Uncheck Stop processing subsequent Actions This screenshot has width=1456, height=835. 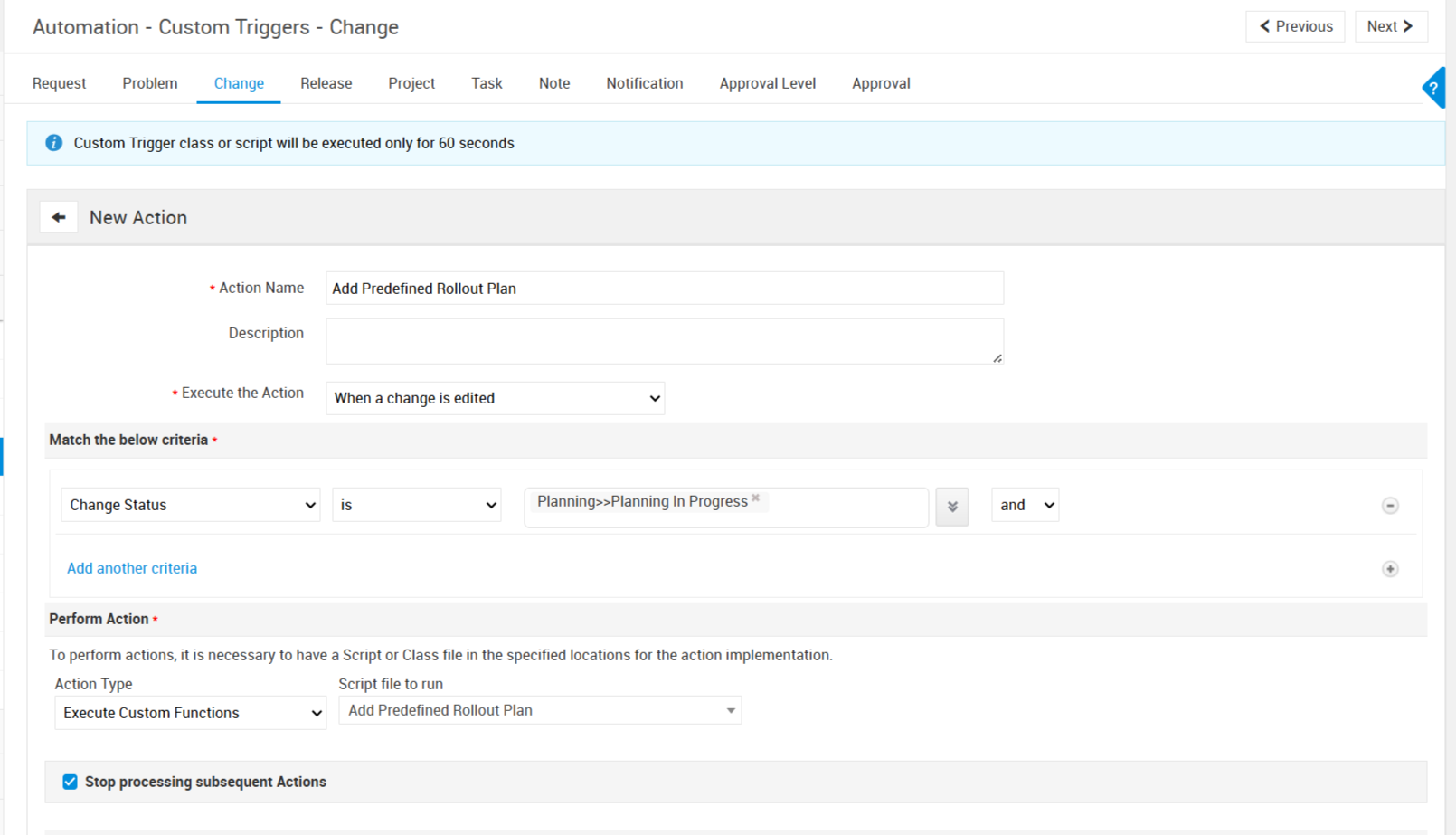click(70, 782)
